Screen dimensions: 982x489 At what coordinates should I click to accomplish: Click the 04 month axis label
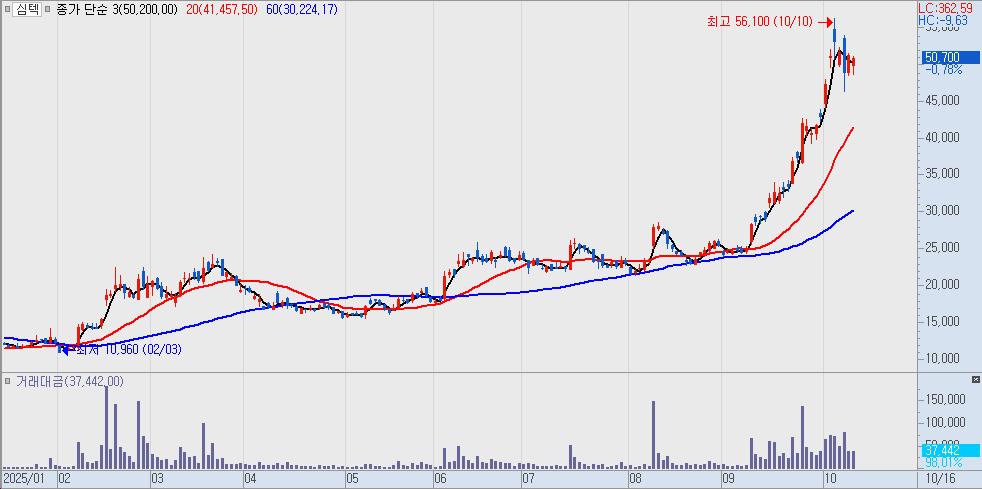(x=251, y=479)
